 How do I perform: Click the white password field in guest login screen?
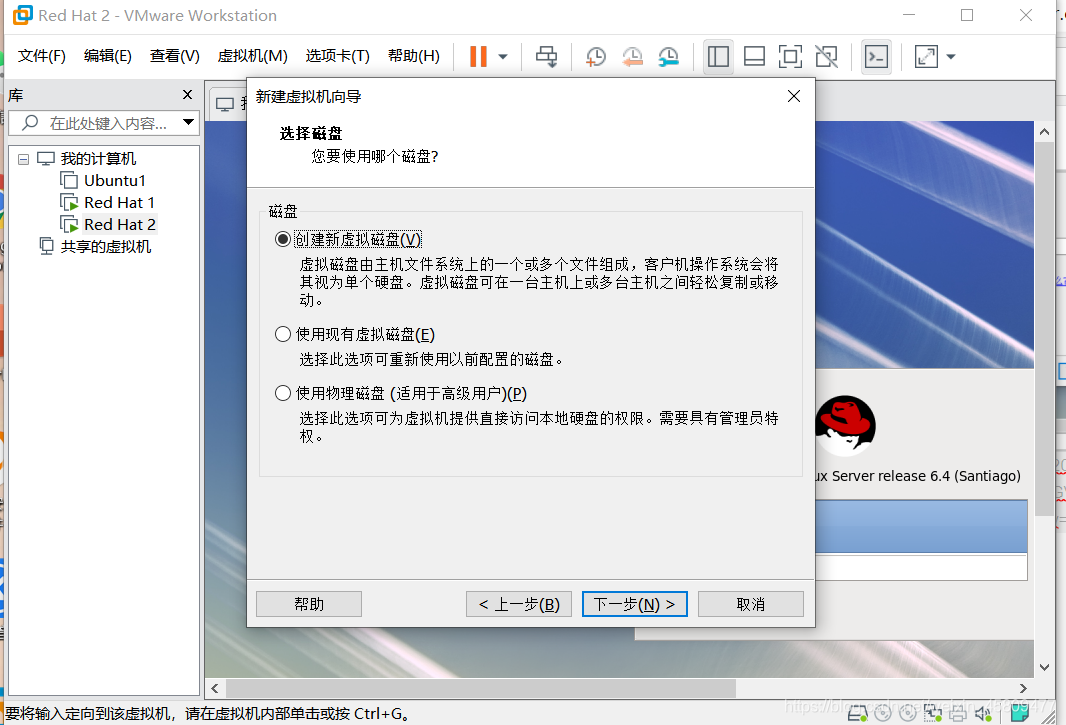coord(921,567)
